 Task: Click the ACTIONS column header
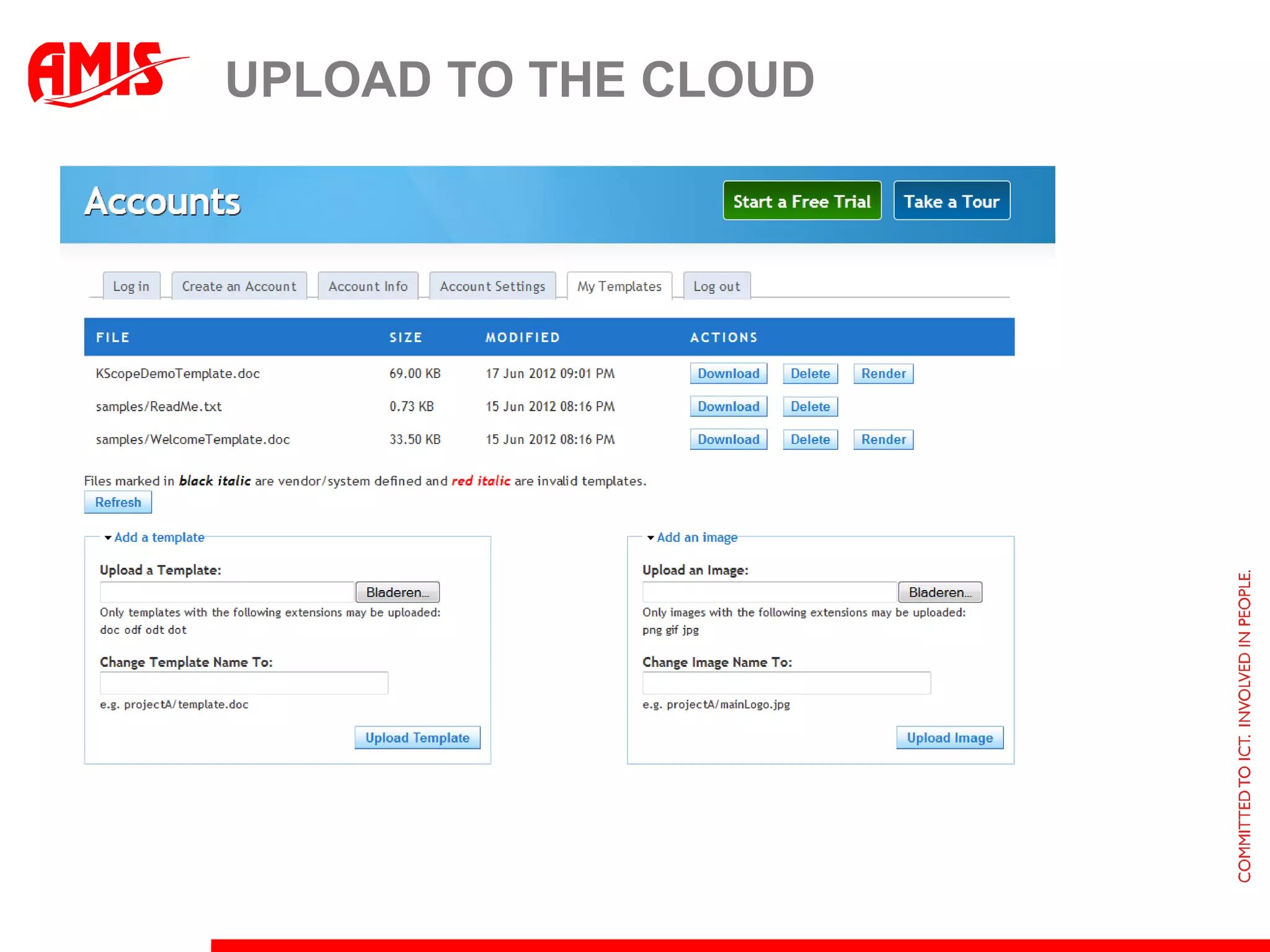724,337
